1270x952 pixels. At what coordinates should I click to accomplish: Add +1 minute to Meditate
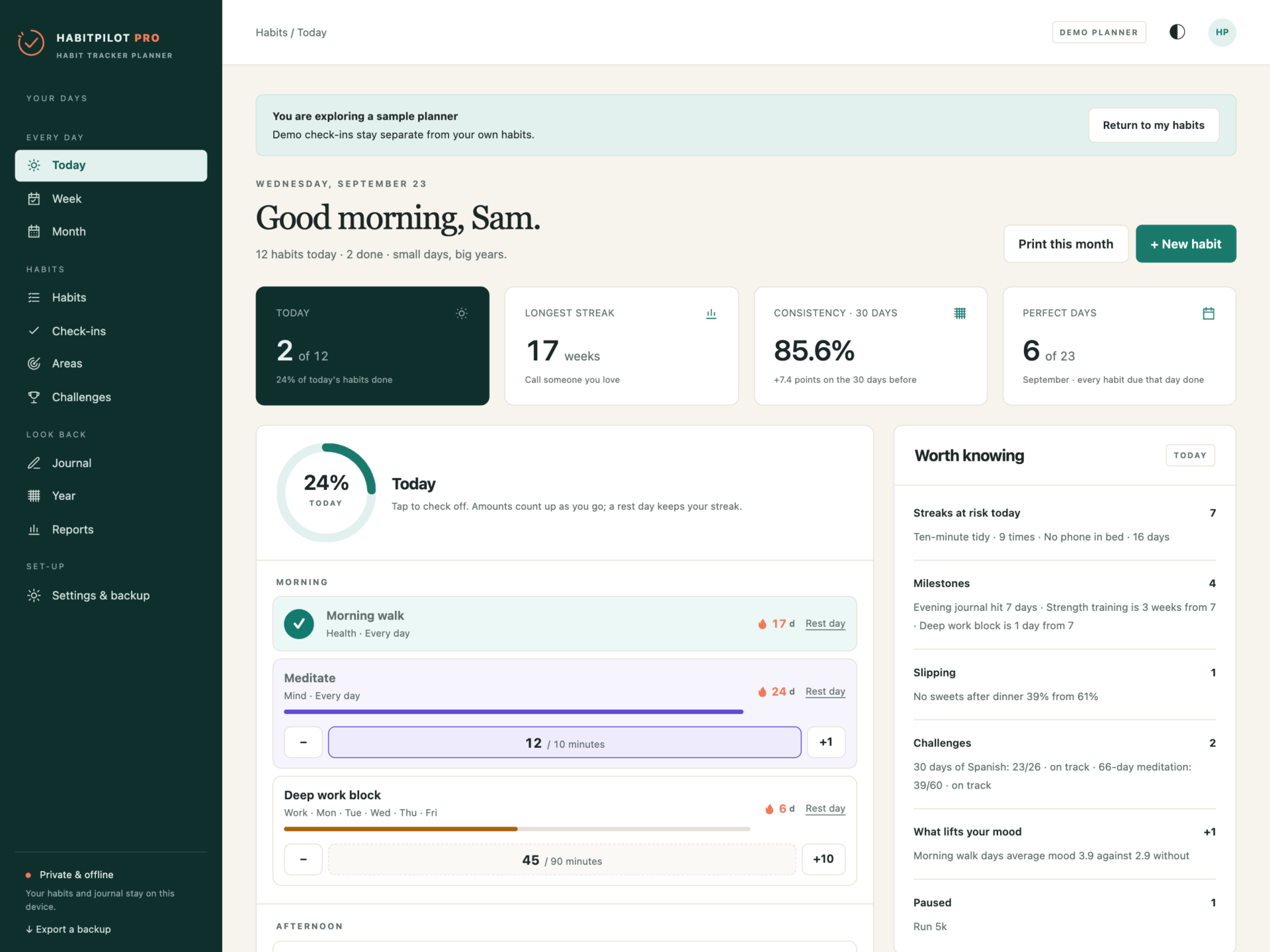point(825,742)
